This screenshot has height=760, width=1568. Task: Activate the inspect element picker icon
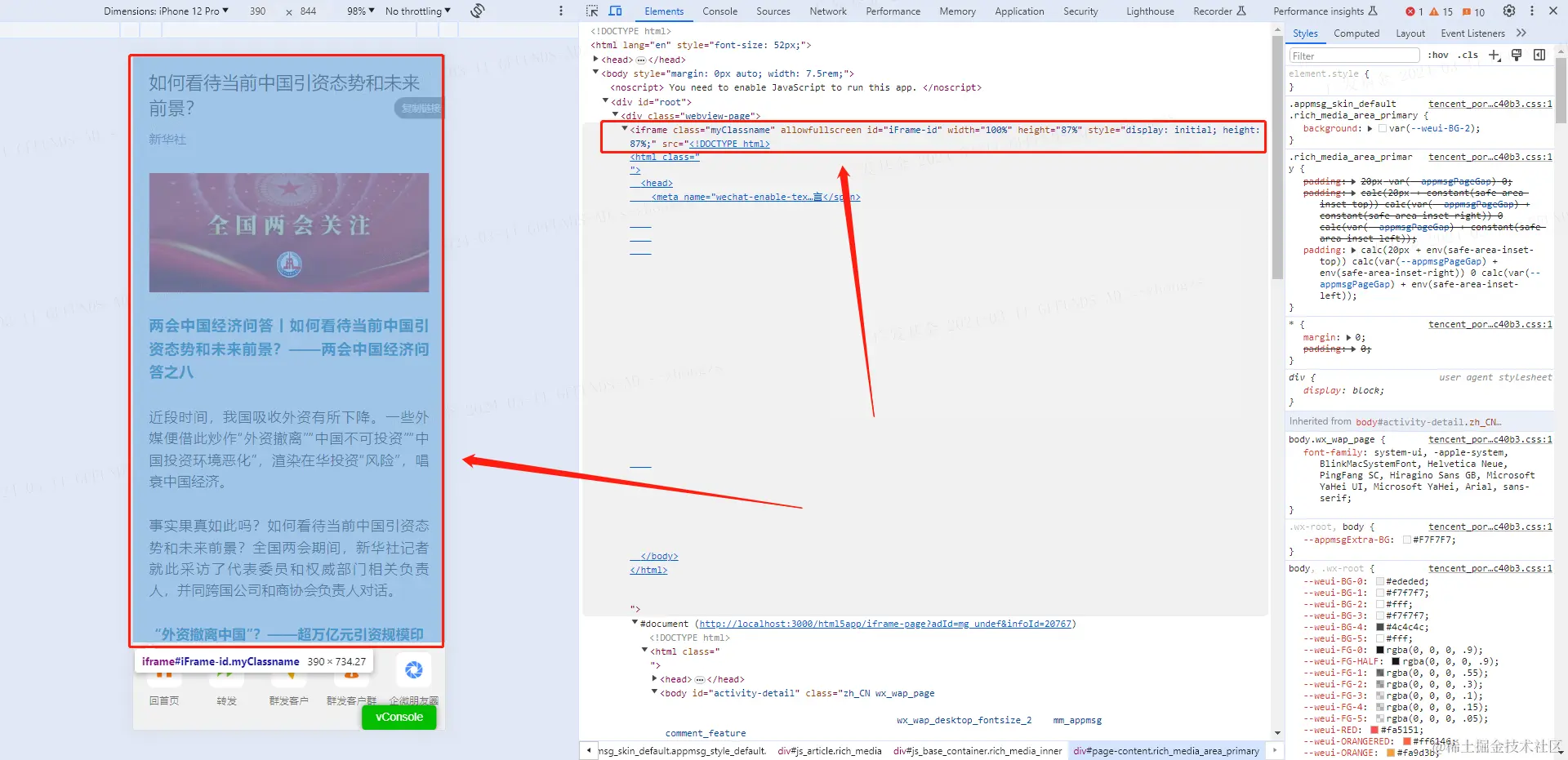592,11
